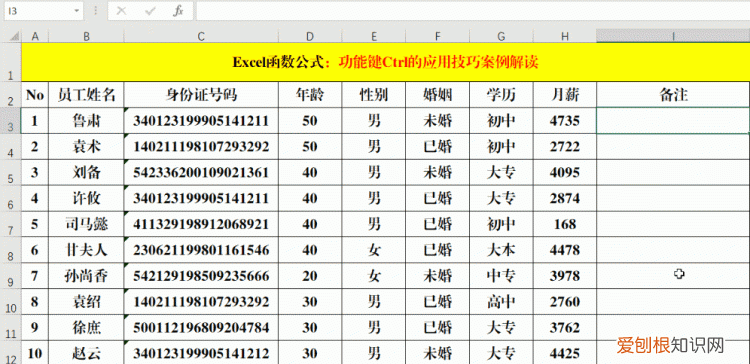
Task: Select salary cell 168
Action: tap(565, 224)
